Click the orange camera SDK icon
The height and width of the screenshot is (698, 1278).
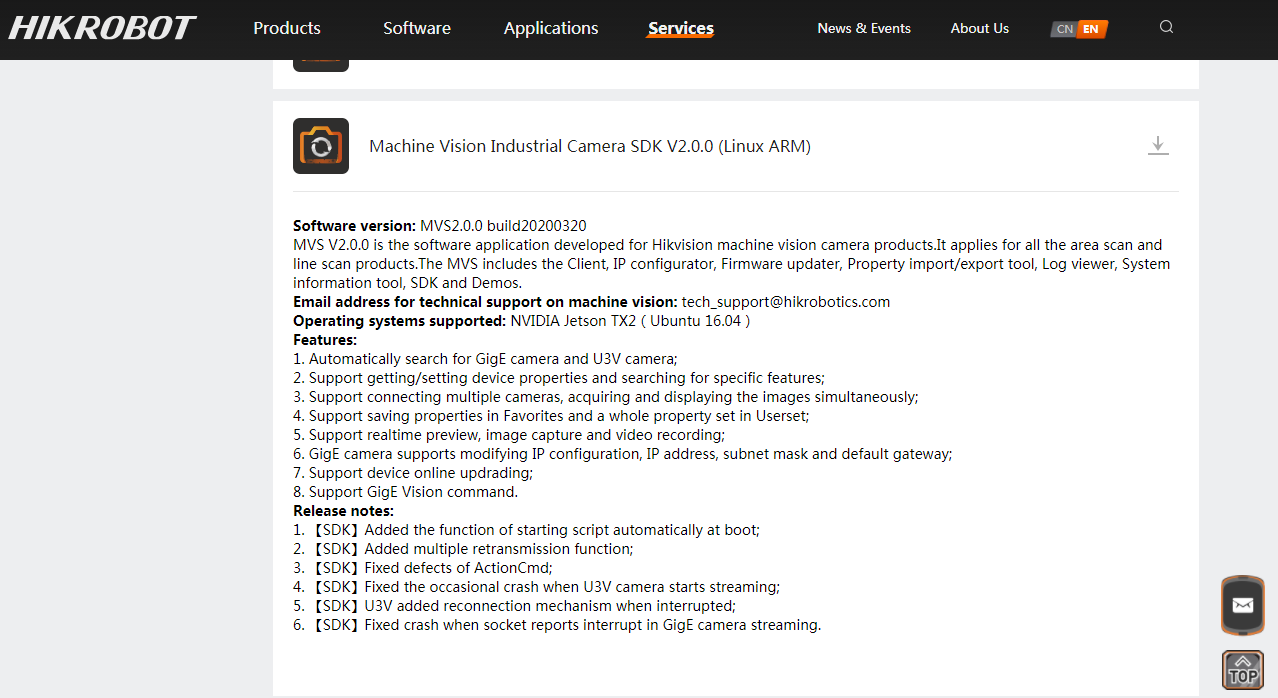(320, 145)
